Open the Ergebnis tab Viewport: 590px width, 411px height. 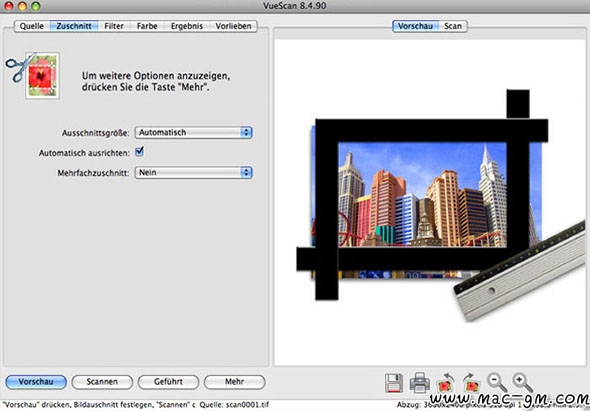pyautogui.click(x=187, y=26)
